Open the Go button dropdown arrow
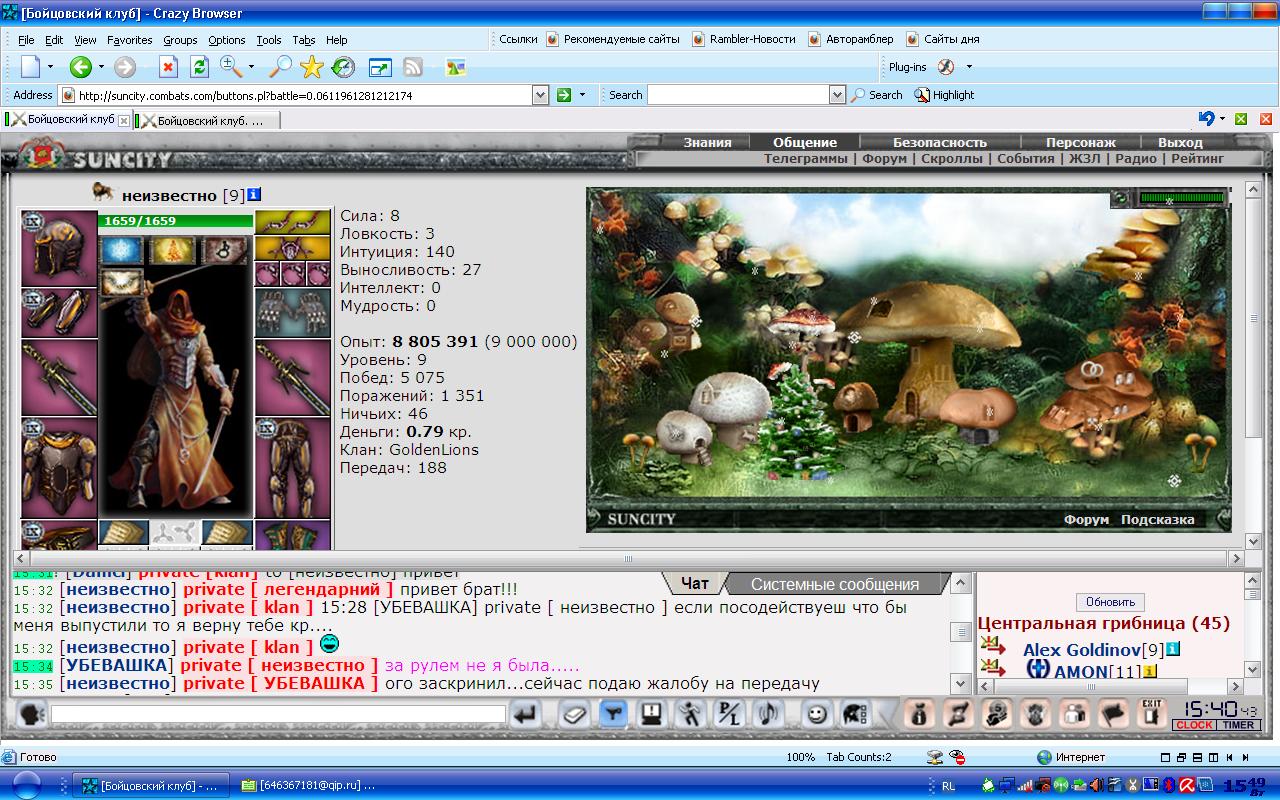Image resolution: width=1280 pixels, height=800 pixels. click(581, 95)
